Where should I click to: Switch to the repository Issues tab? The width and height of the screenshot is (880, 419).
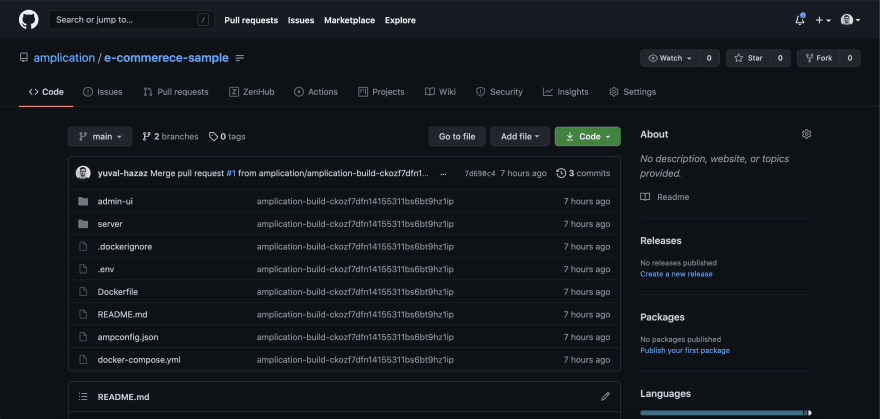(103, 92)
